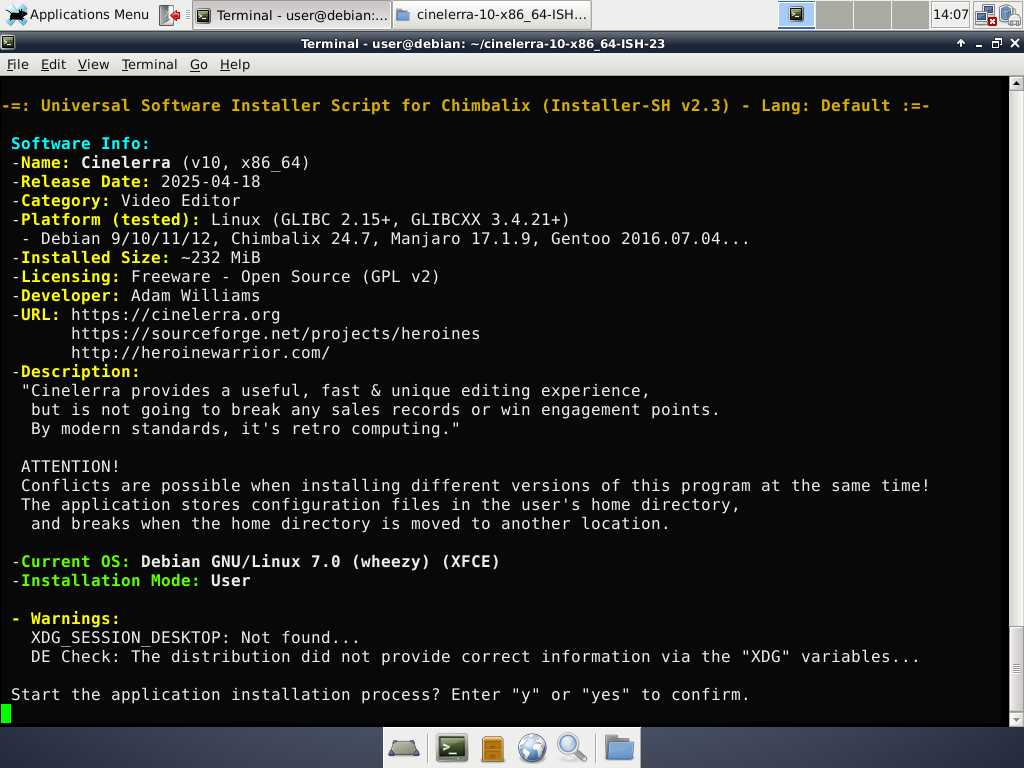Click the green terminal cursor block
This screenshot has height=768, width=1024.
(x=6, y=713)
